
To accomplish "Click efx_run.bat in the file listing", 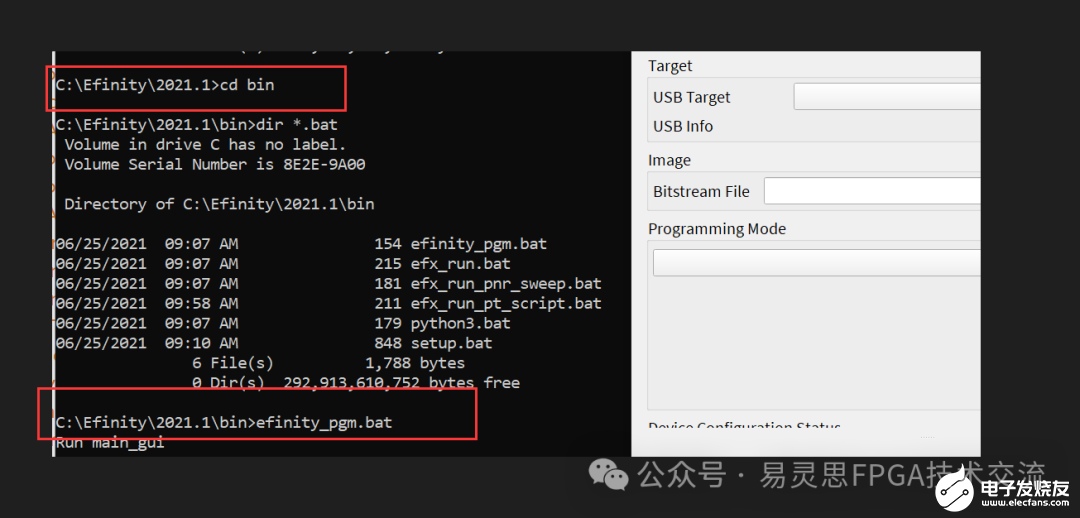I will point(460,264).
